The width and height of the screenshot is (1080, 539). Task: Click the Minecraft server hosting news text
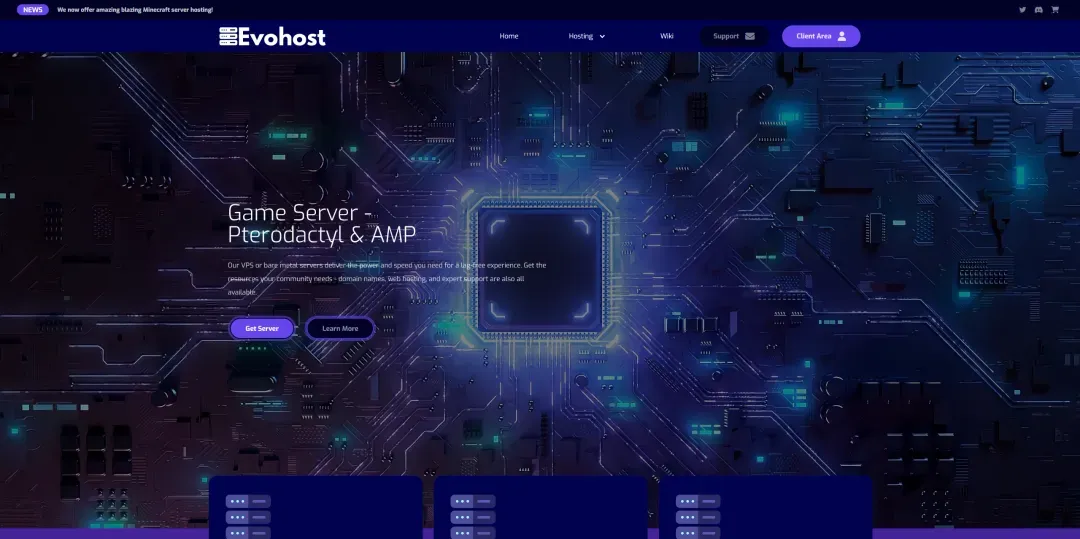135,10
